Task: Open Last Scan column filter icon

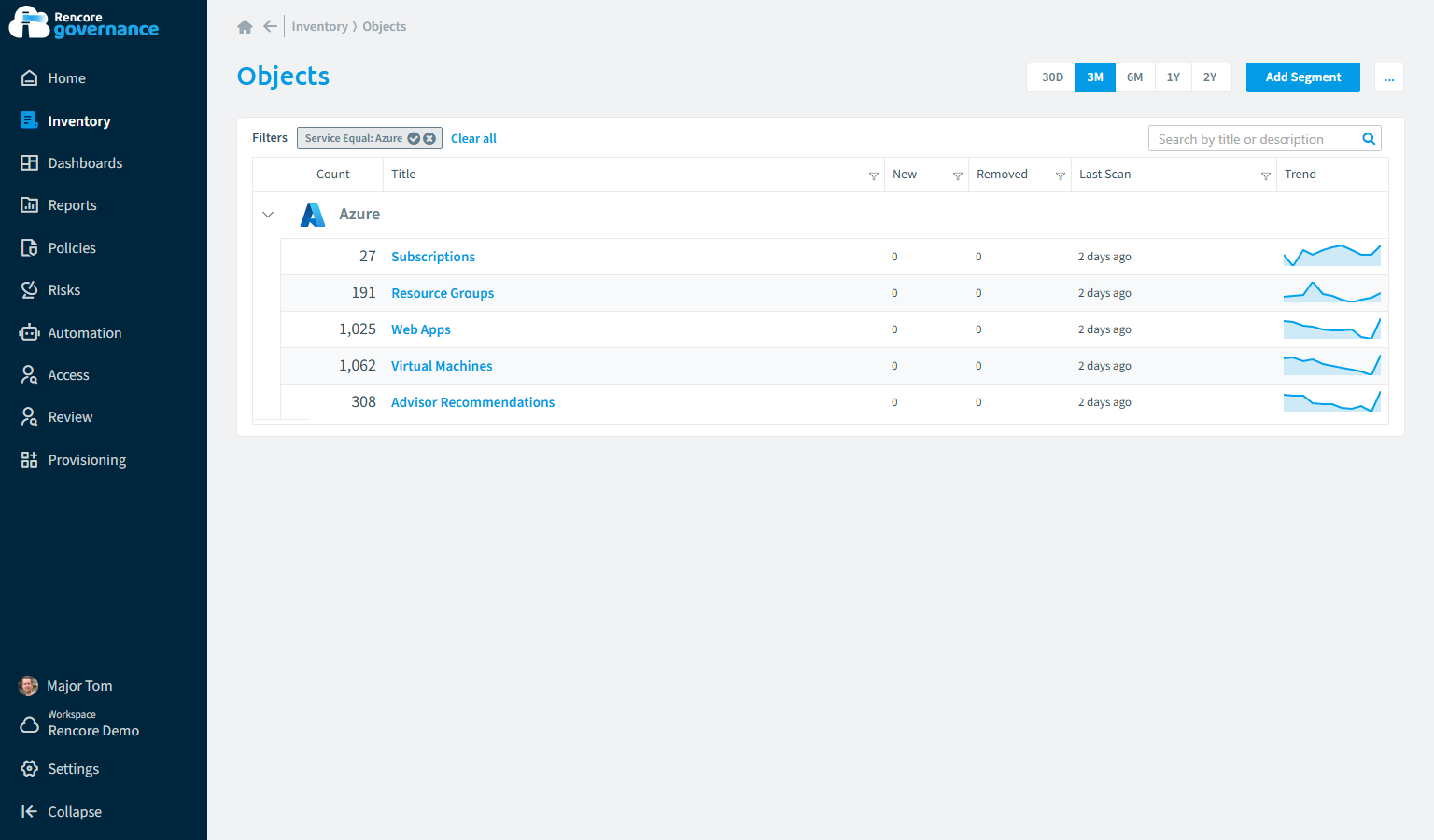Action: coord(1266,175)
